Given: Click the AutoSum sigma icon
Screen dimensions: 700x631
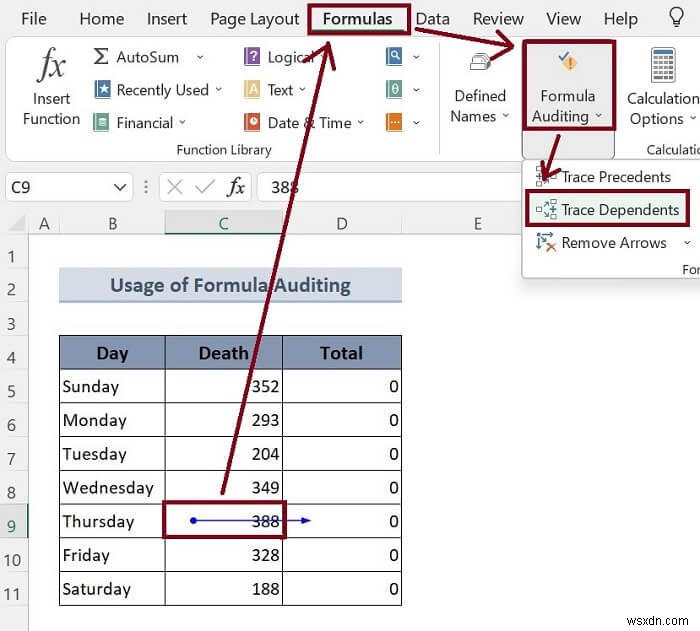Looking at the screenshot, I should (x=101, y=57).
